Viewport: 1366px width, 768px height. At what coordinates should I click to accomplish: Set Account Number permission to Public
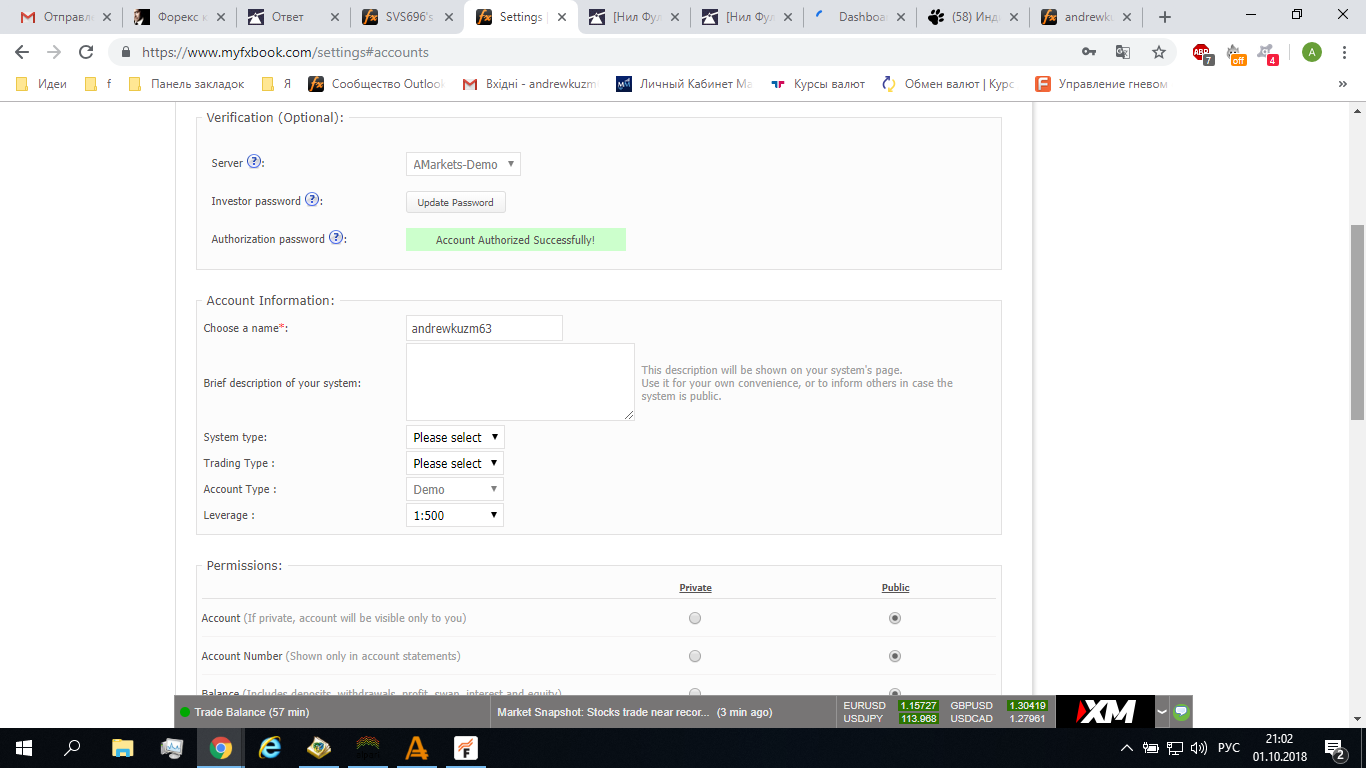tap(895, 656)
